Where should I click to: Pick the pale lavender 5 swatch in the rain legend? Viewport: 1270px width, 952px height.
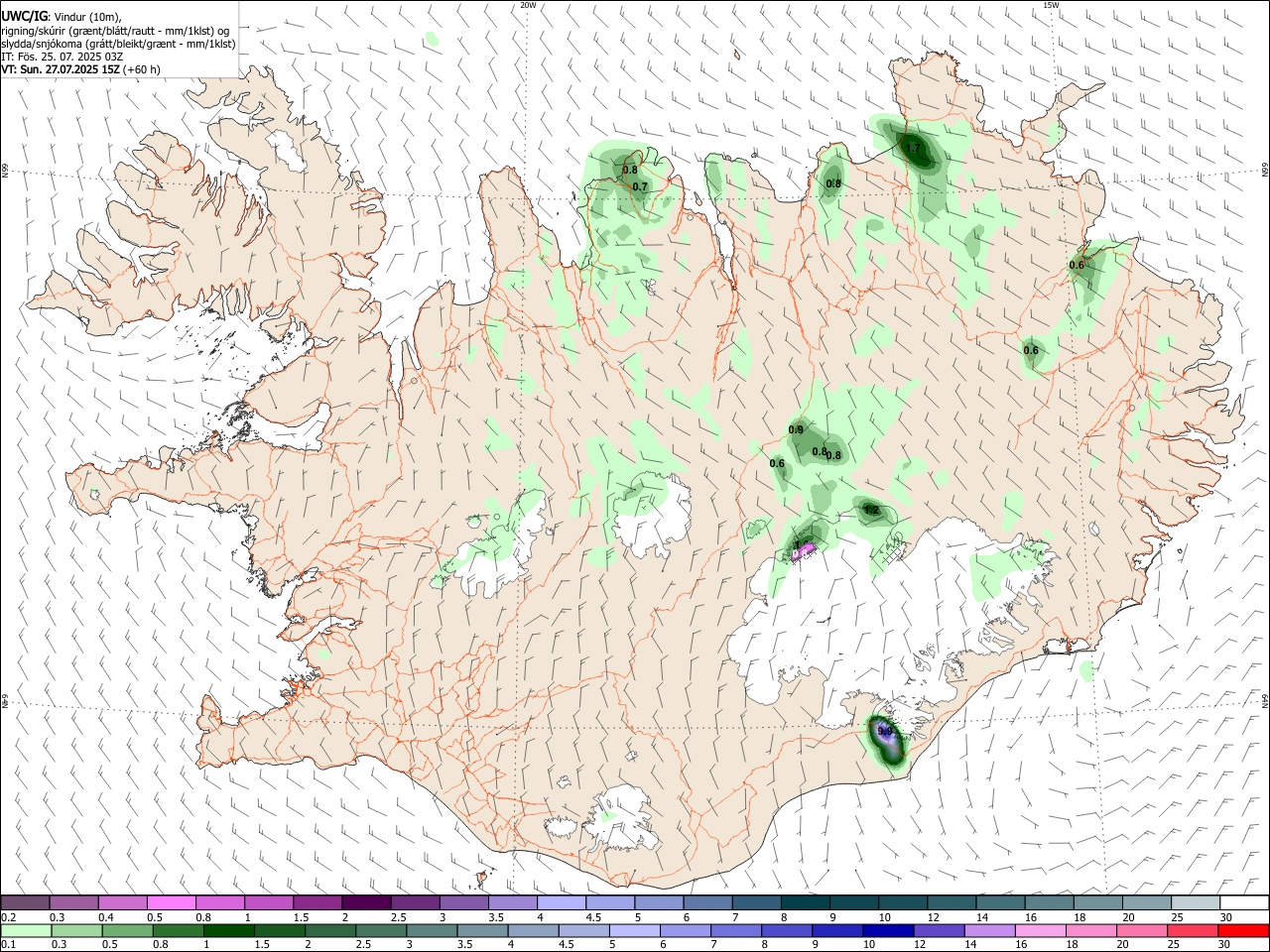click(635, 930)
